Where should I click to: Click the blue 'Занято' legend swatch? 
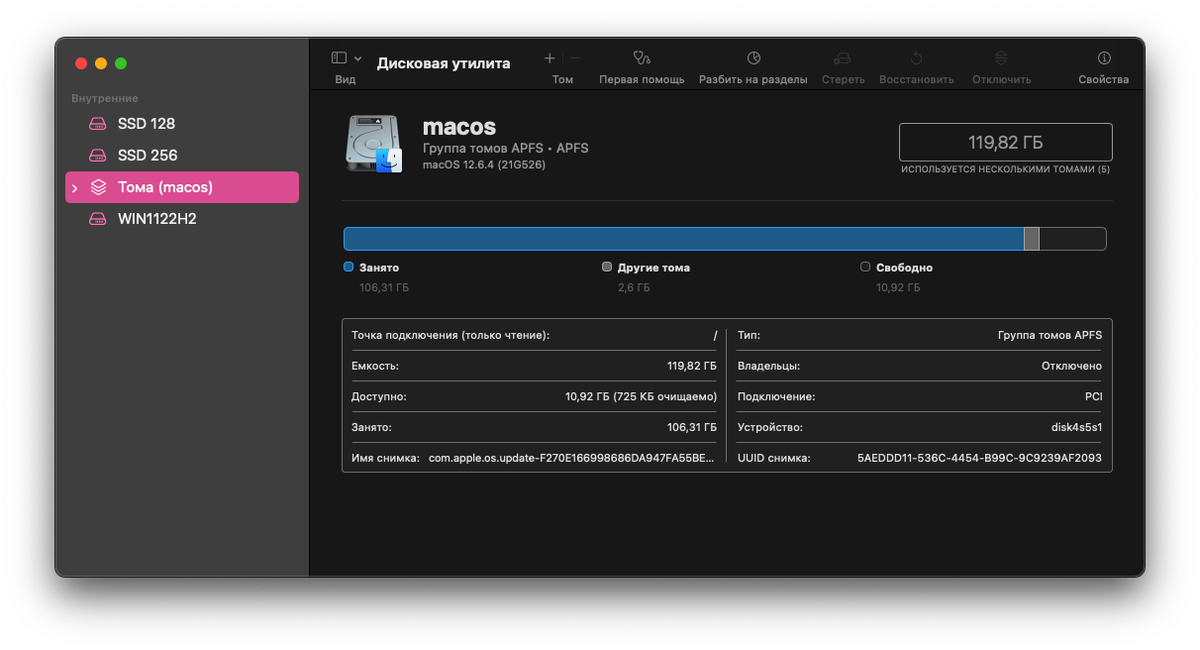[x=348, y=267]
